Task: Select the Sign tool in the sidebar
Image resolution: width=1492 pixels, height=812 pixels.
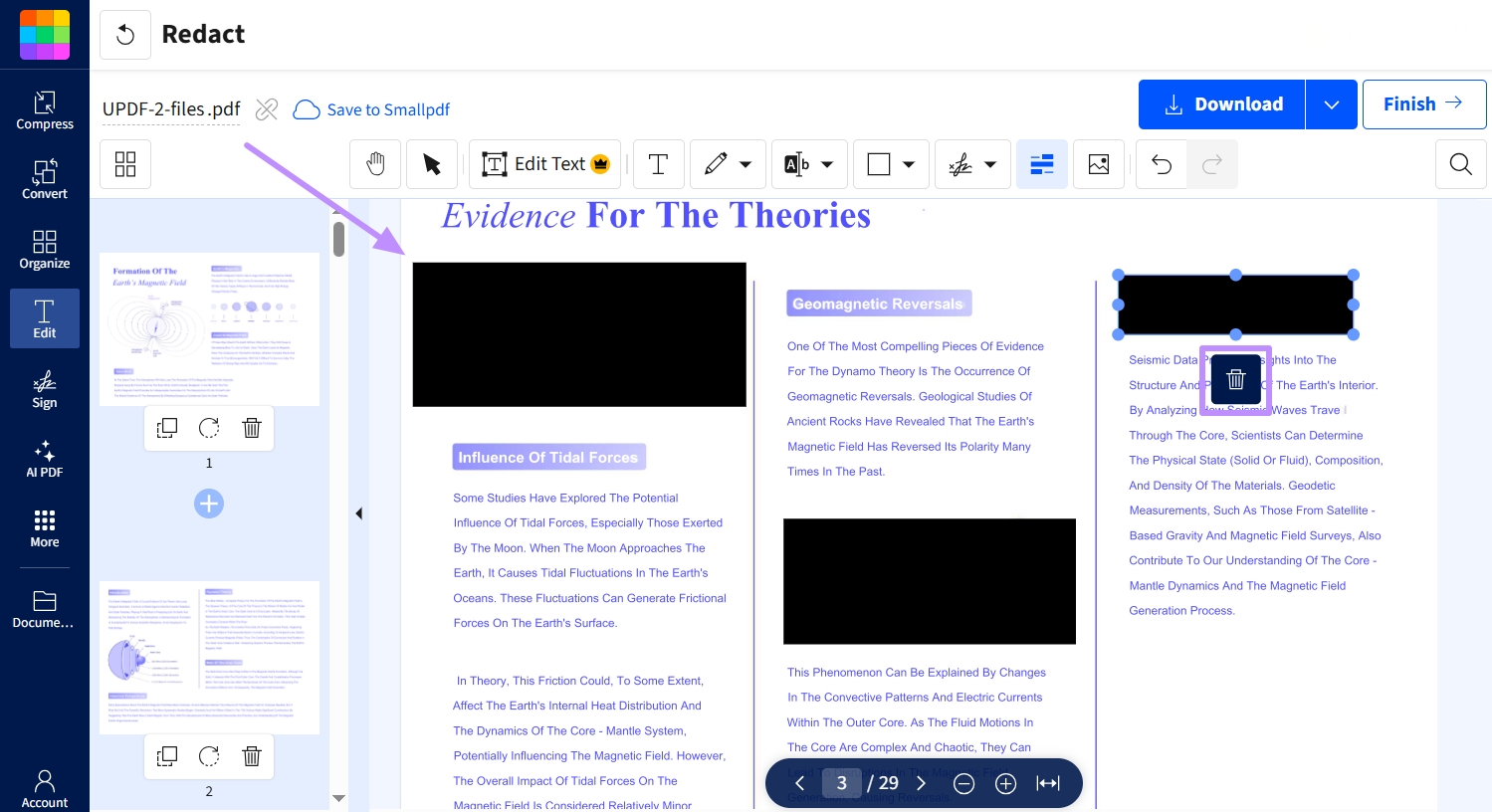Action: (x=44, y=388)
